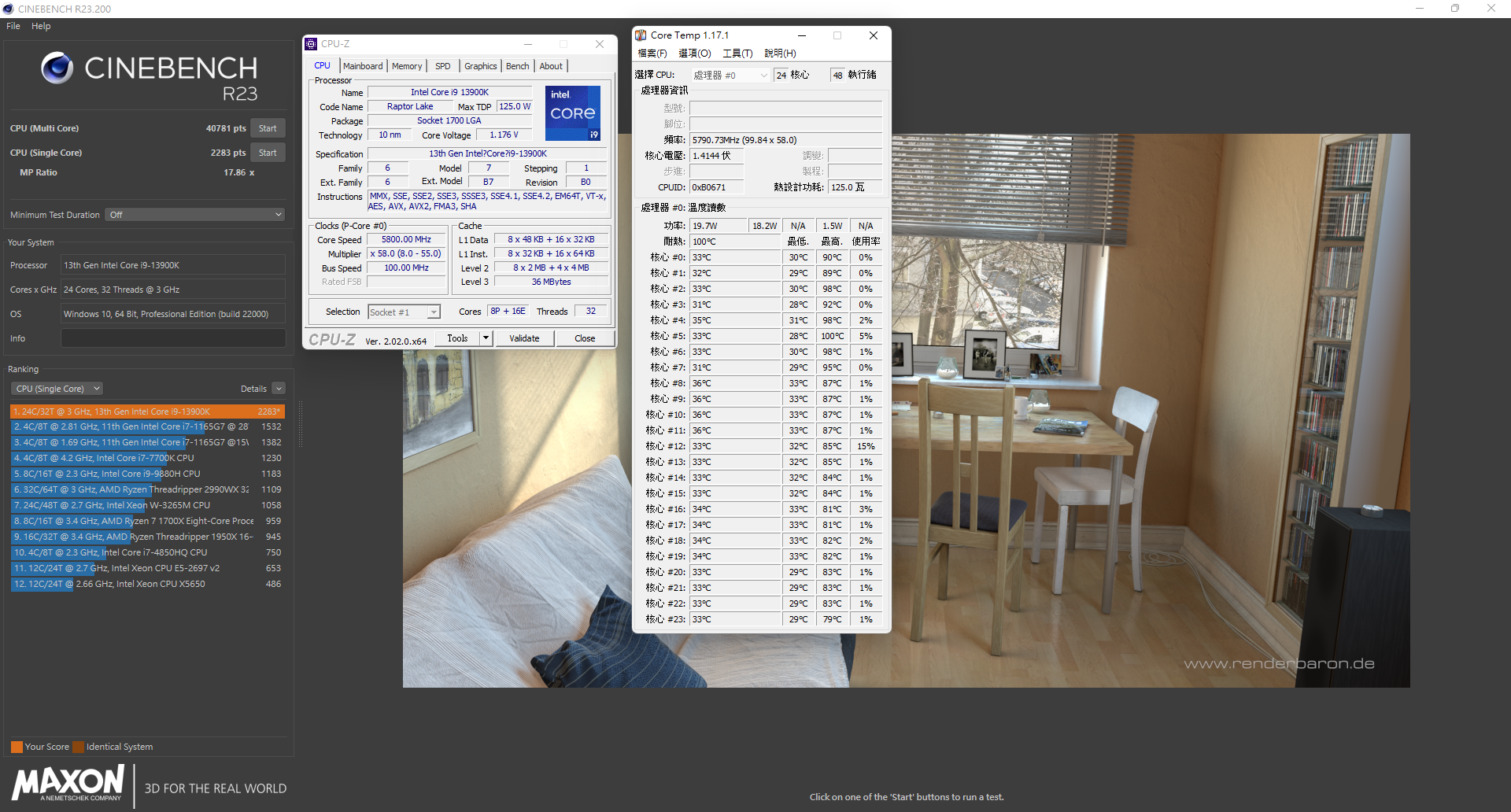Minimize the Core Temp window
The width and height of the screenshot is (1511, 812).
802,35
